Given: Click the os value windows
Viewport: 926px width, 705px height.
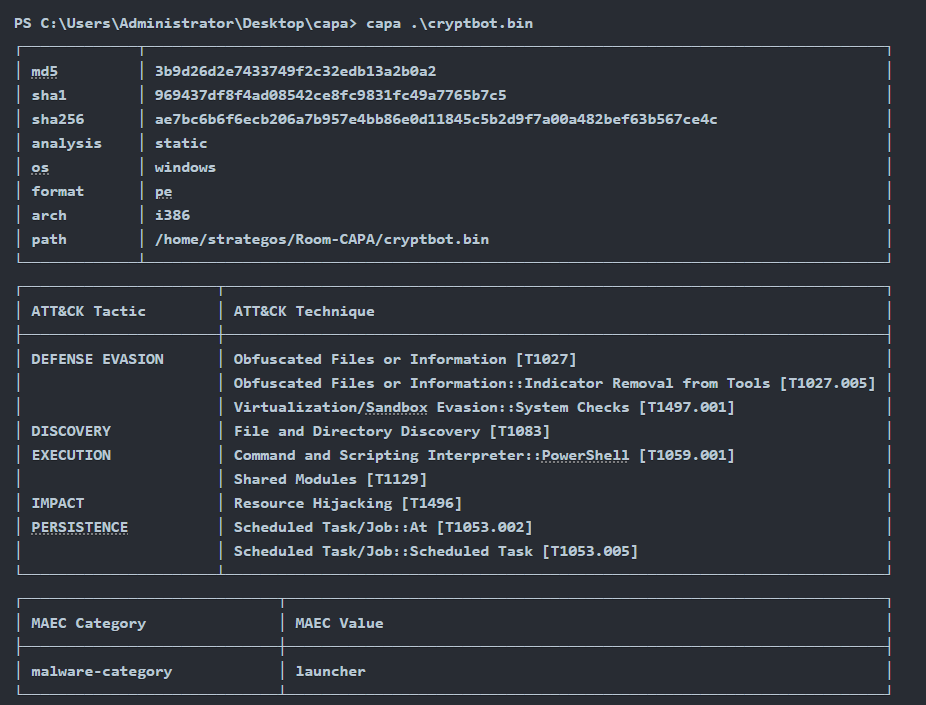Looking at the screenshot, I should [185, 168].
